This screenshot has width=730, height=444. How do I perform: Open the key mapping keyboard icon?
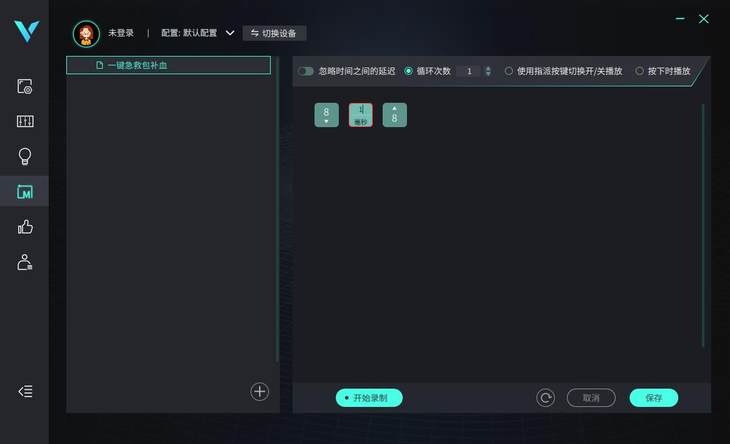pyautogui.click(x=25, y=121)
